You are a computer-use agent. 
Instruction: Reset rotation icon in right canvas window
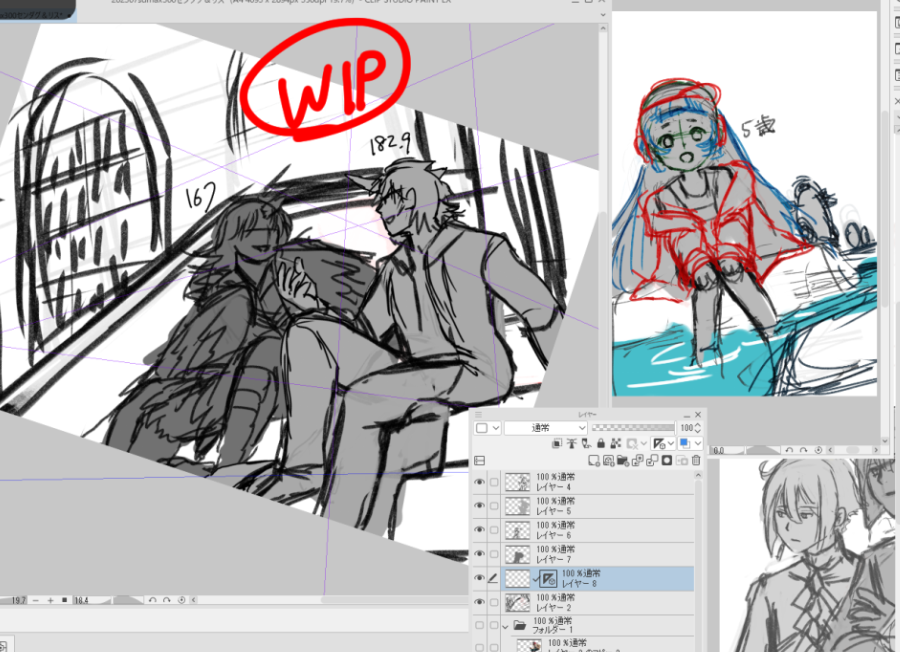click(x=818, y=451)
